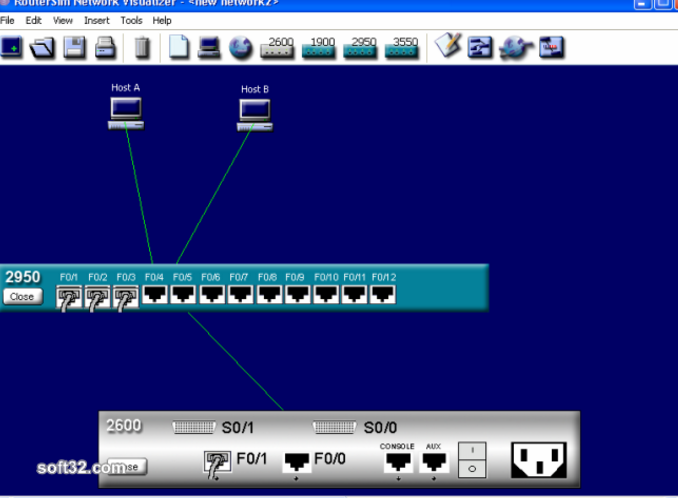Open the notepad with pencil icon
678x498 pixels.
448,45
